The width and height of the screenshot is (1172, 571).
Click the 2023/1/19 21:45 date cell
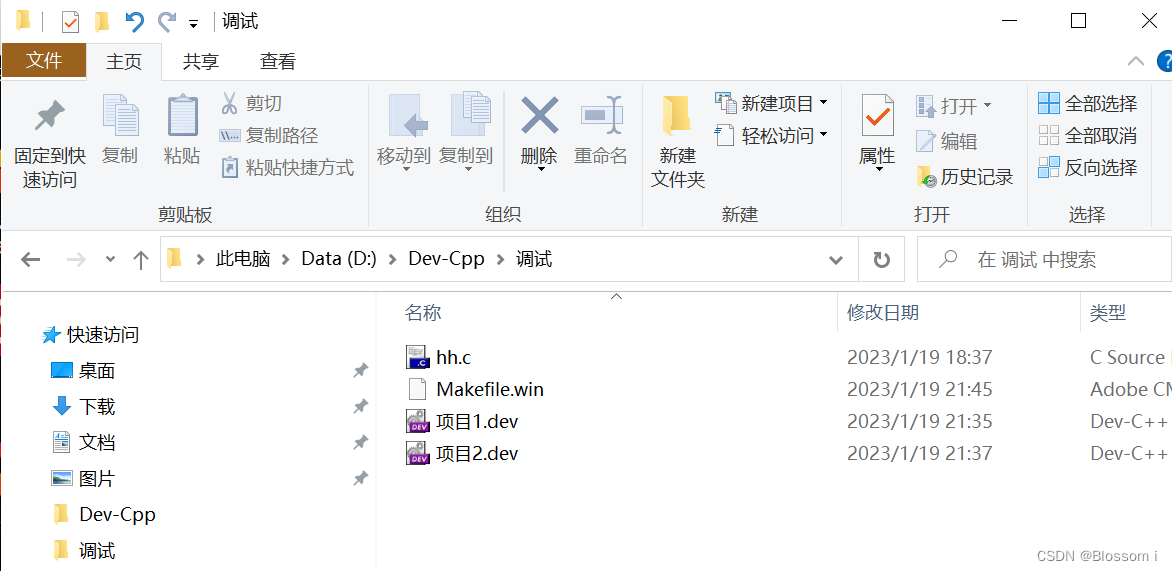tap(919, 389)
